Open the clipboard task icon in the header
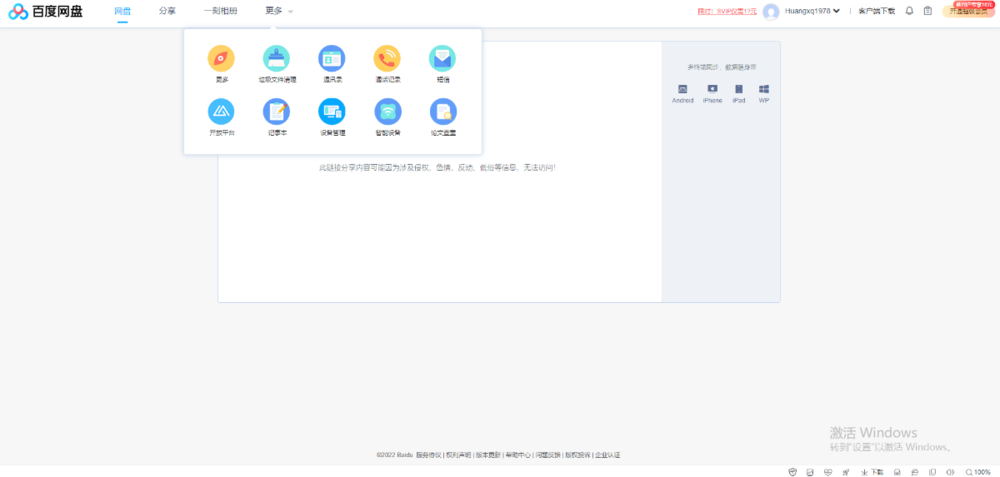This screenshot has height=477, width=1000. click(x=928, y=11)
